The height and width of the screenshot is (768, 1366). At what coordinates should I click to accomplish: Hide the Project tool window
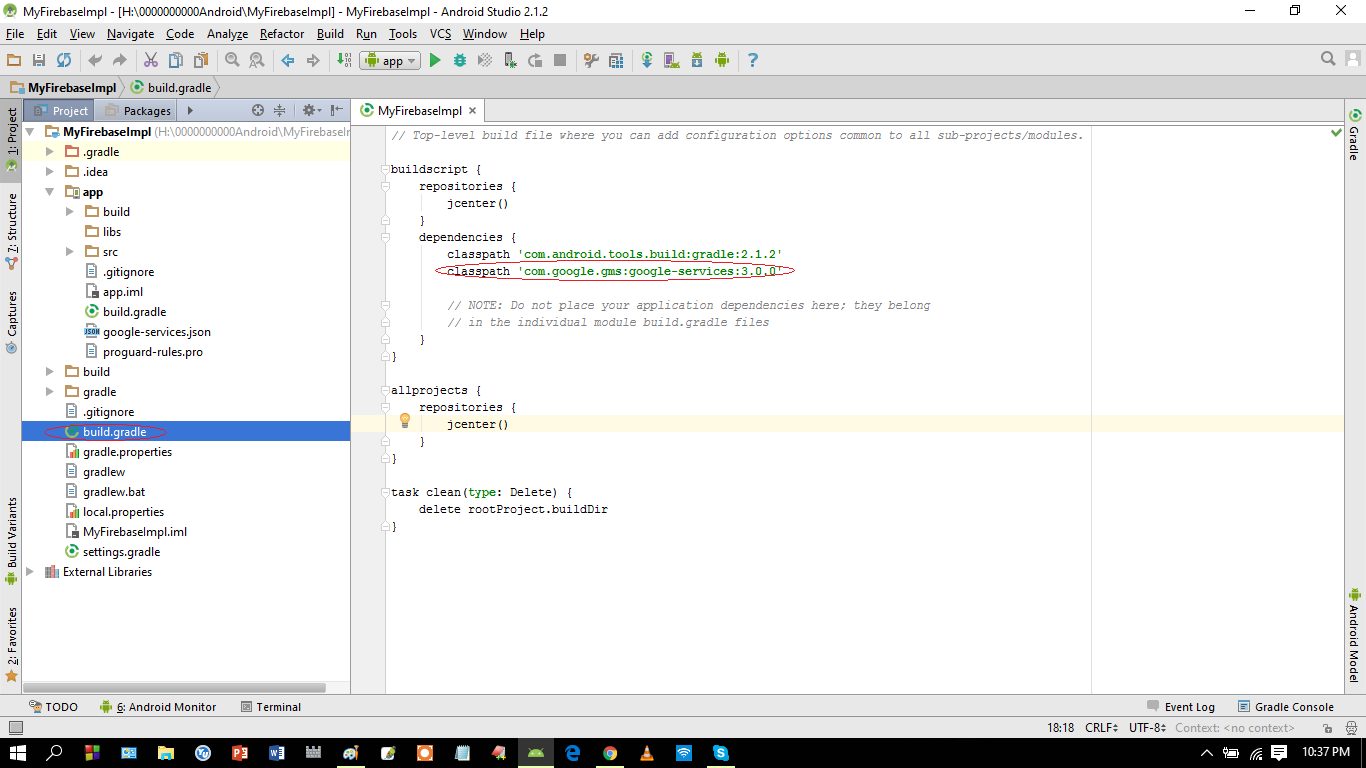click(337, 110)
